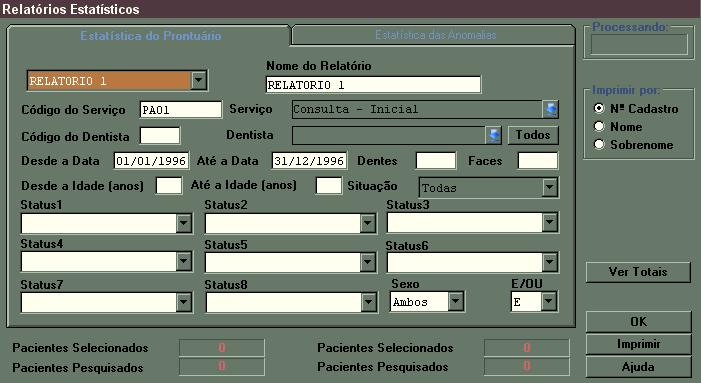Click the Imprimir button

(638, 344)
